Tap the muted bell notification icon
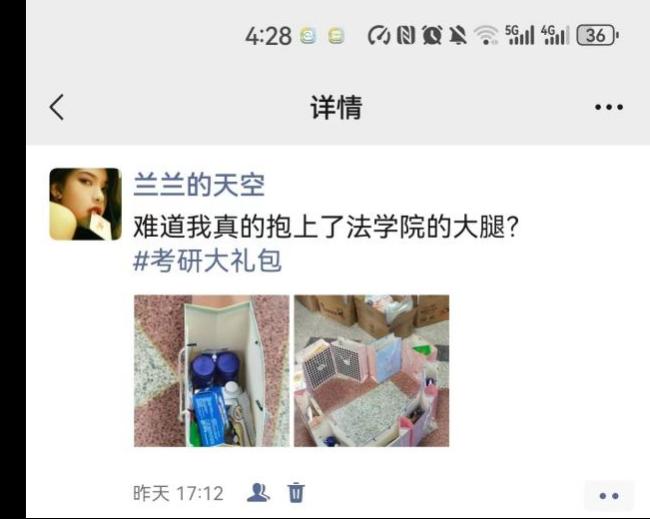This screenshot has height=519, width=650. (x=458, y=35)
